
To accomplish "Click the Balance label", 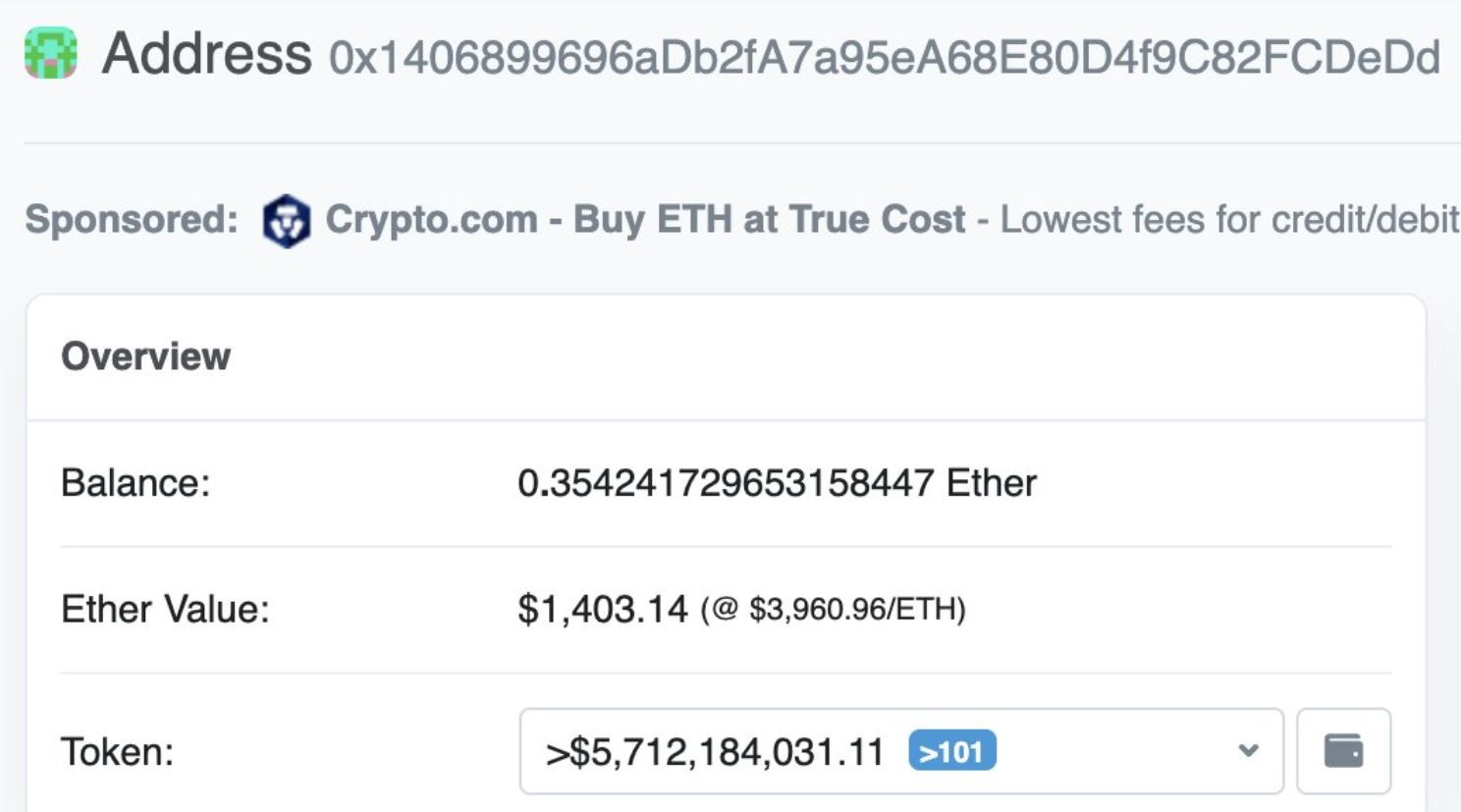I will (135, 483).
